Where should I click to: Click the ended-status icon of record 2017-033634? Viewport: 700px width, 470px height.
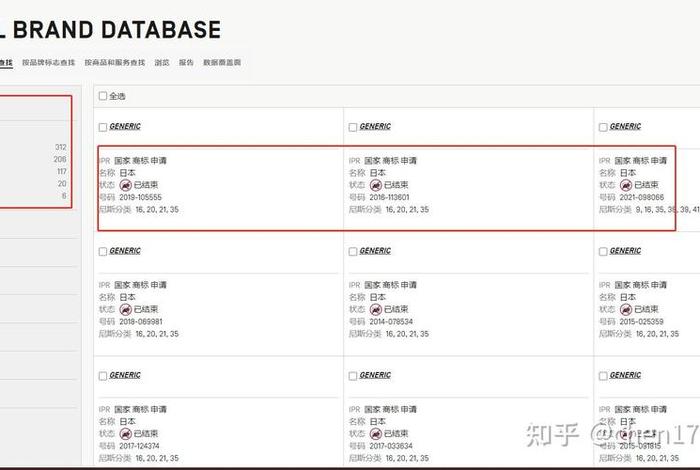376,433
